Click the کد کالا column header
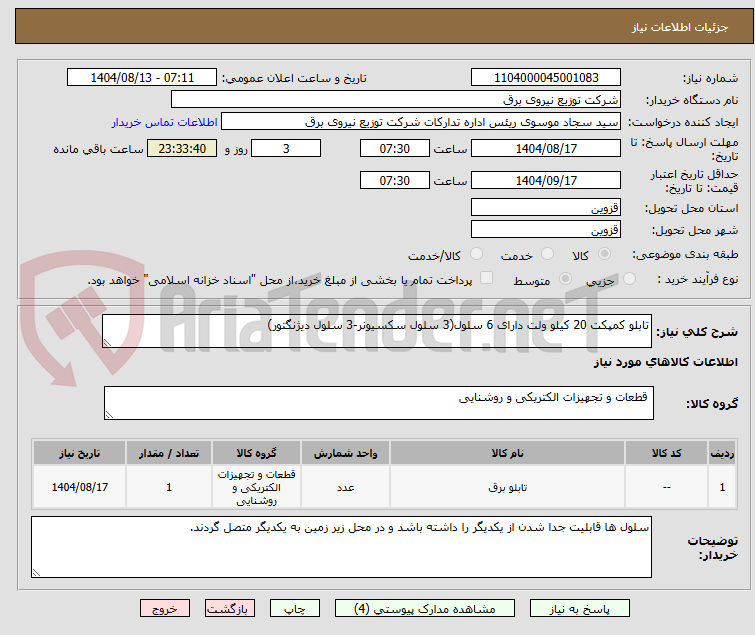Viewport: 755px width, 635px height. click(x=666, y=453)
